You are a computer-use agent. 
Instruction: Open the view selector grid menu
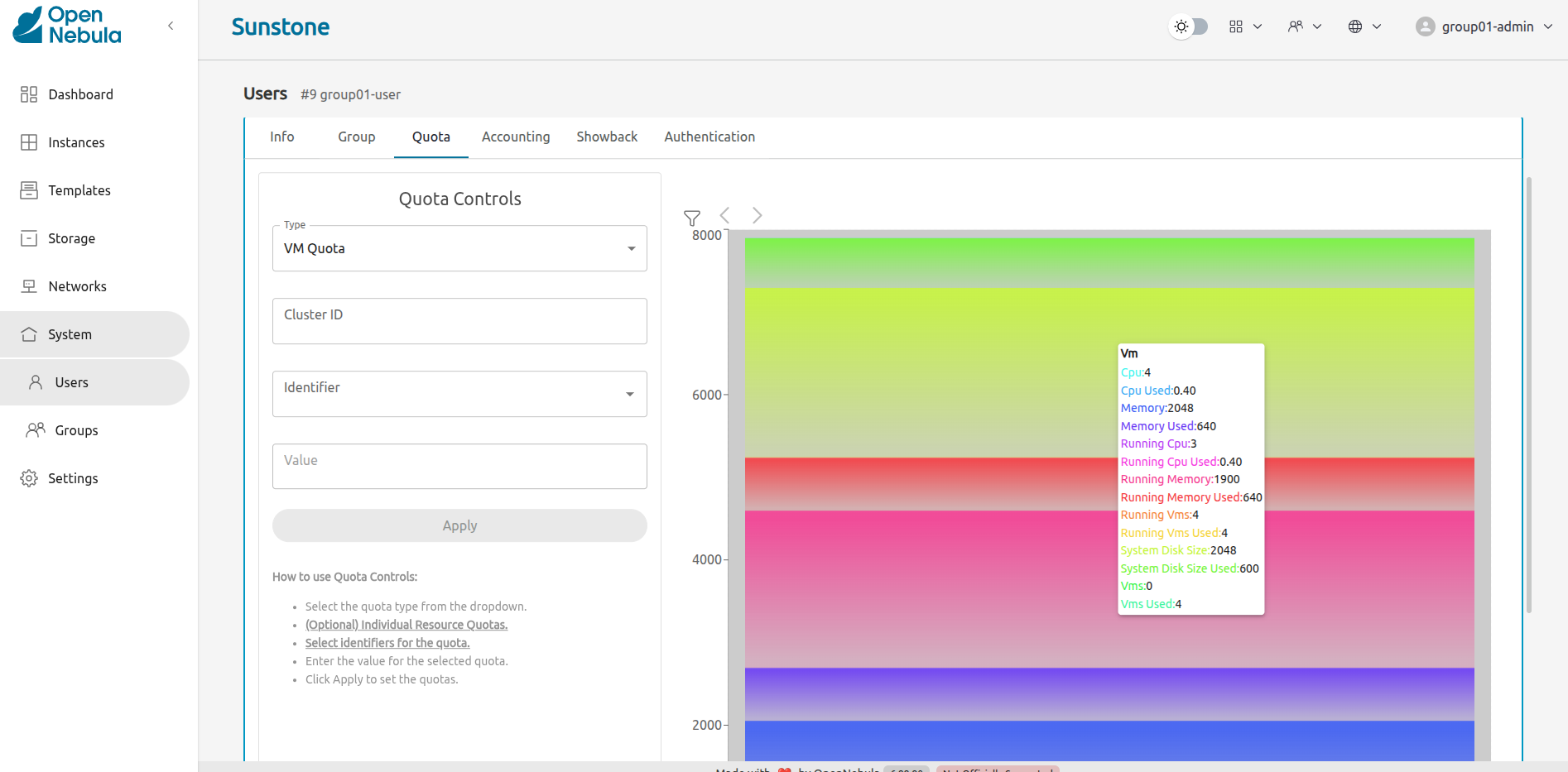coord(1244,26)
